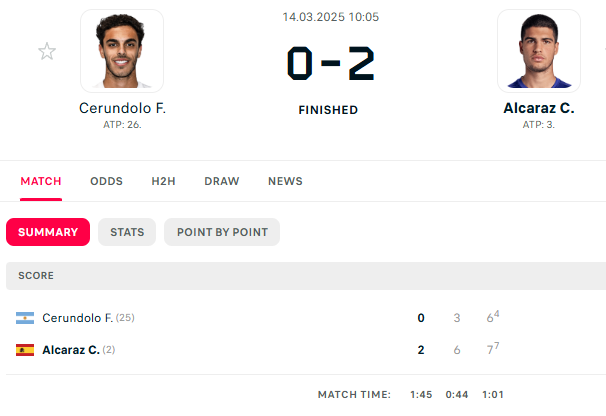The height and width of the screenshot is (416, 606).
Task: Click Cerundolo F. in the score table
Action: pyautogui.click(x=78, y=318)
